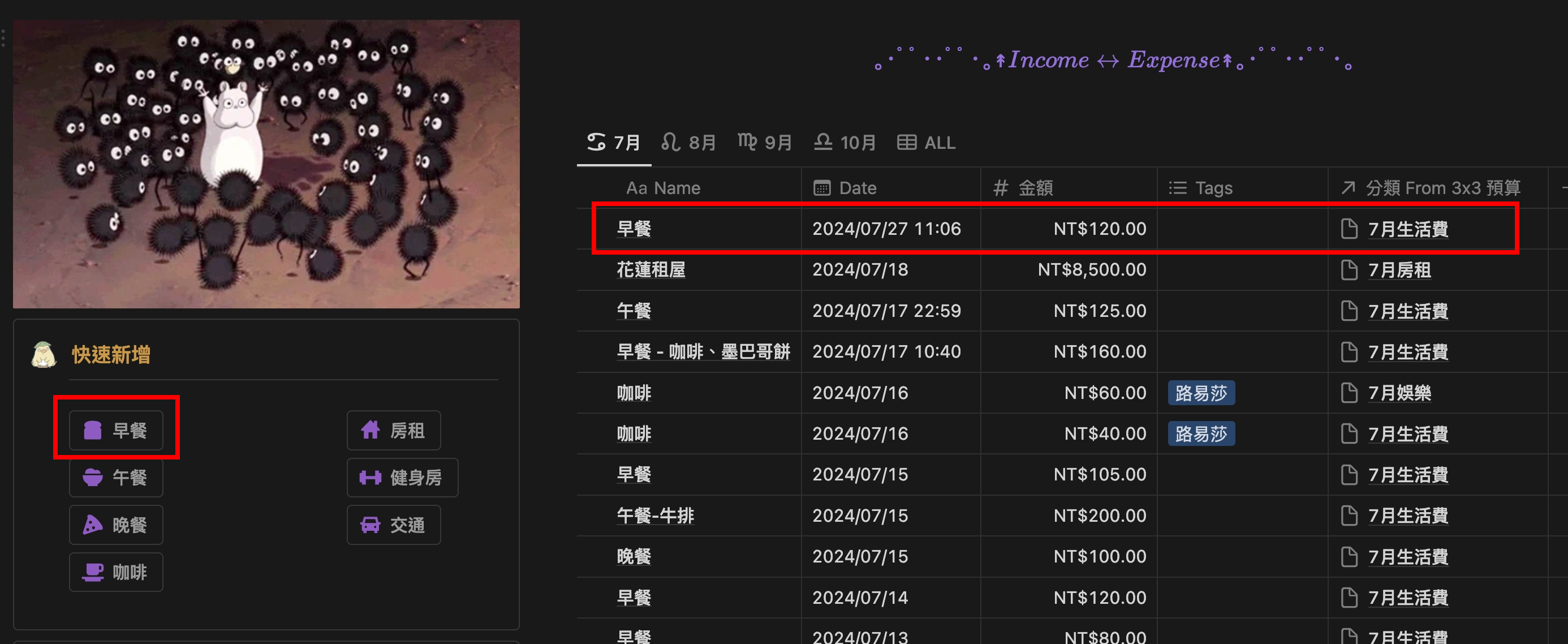1568x644 pixels.
Task: Click the 快速新增 heading emoji icon
Action: 44,354
